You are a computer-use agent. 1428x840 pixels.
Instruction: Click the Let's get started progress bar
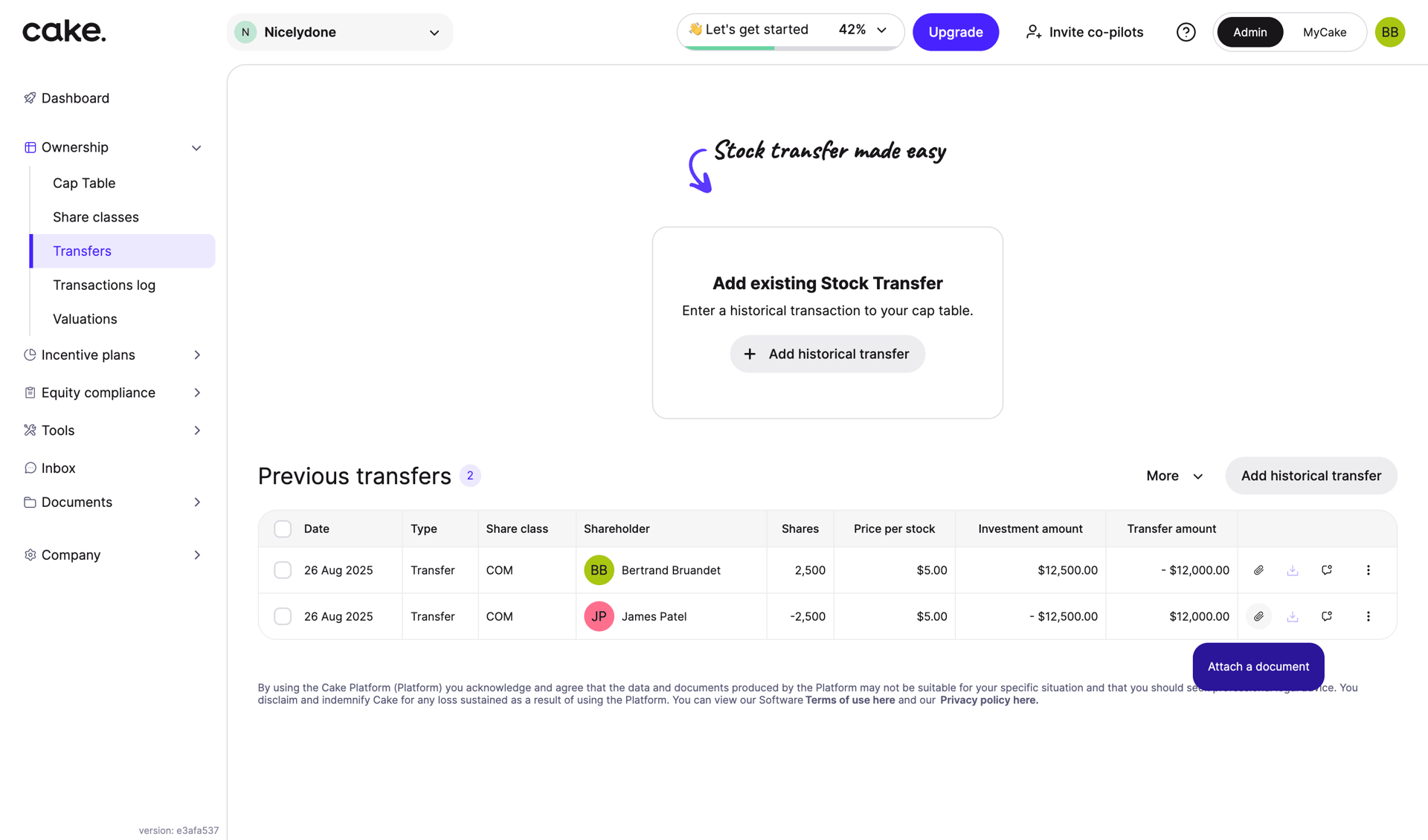pos(789,30)
